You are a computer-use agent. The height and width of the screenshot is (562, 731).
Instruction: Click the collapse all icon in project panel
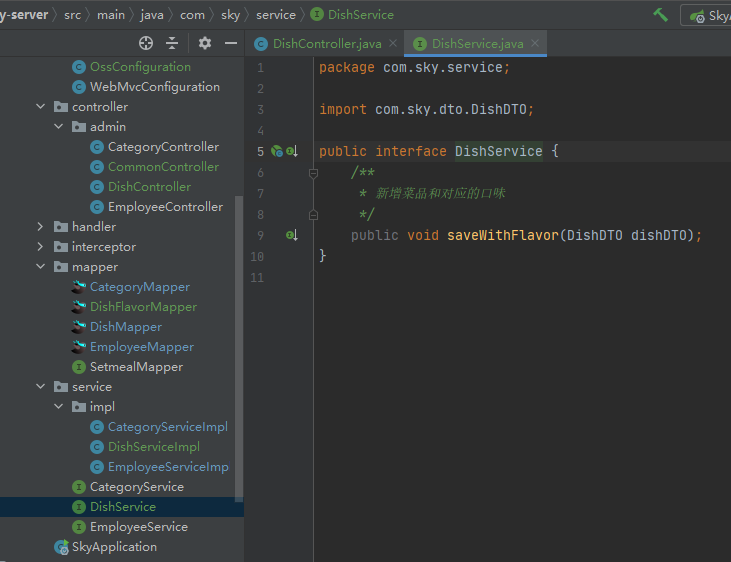172,43
